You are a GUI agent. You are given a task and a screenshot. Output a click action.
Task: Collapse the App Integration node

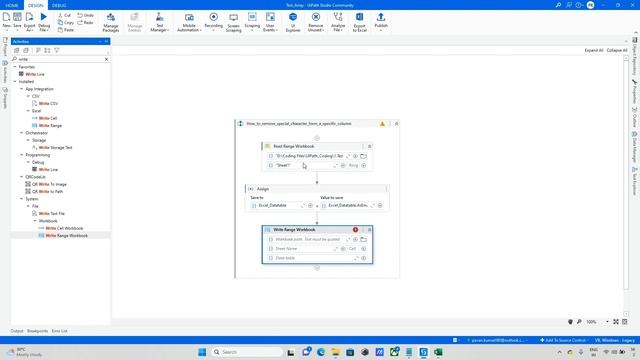point(22,89)
